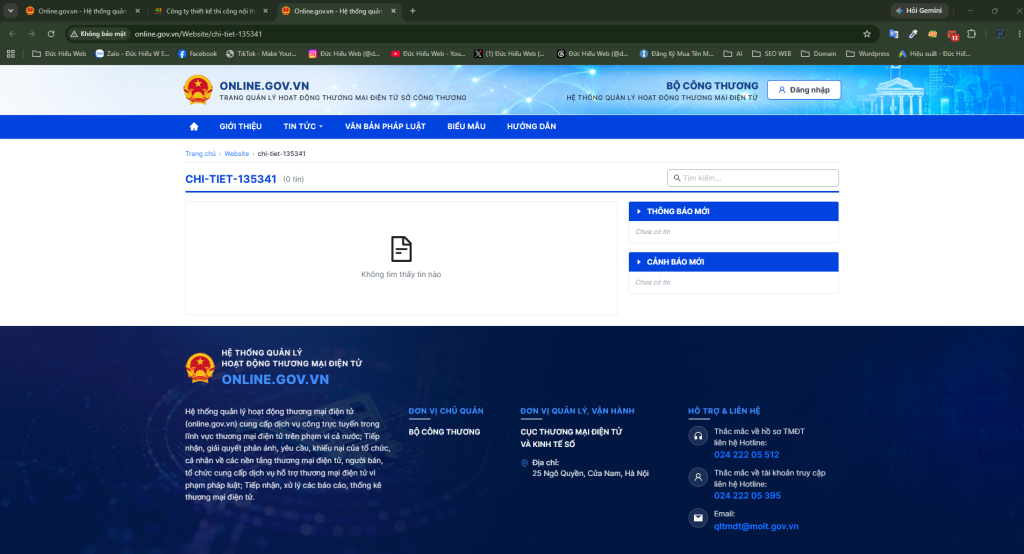Open the X (1) Đức Hiếu Web bookmark

[509, 54]
